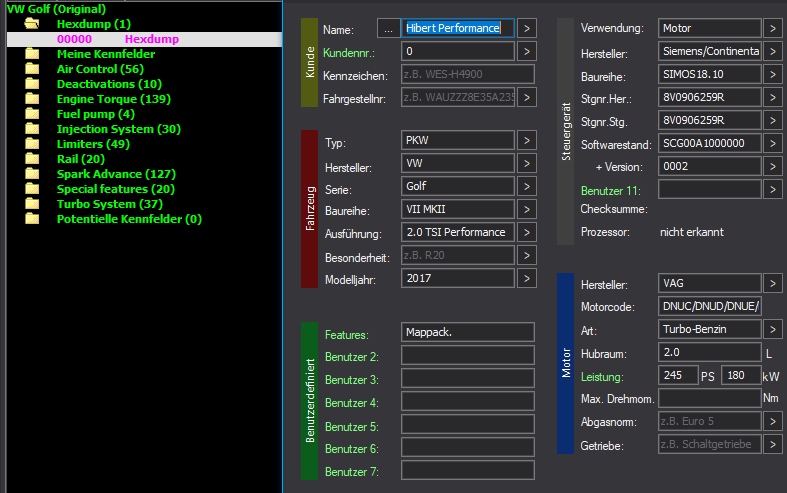
Task: Click the Air Control folder icon
Action: (x=32, y=69)
